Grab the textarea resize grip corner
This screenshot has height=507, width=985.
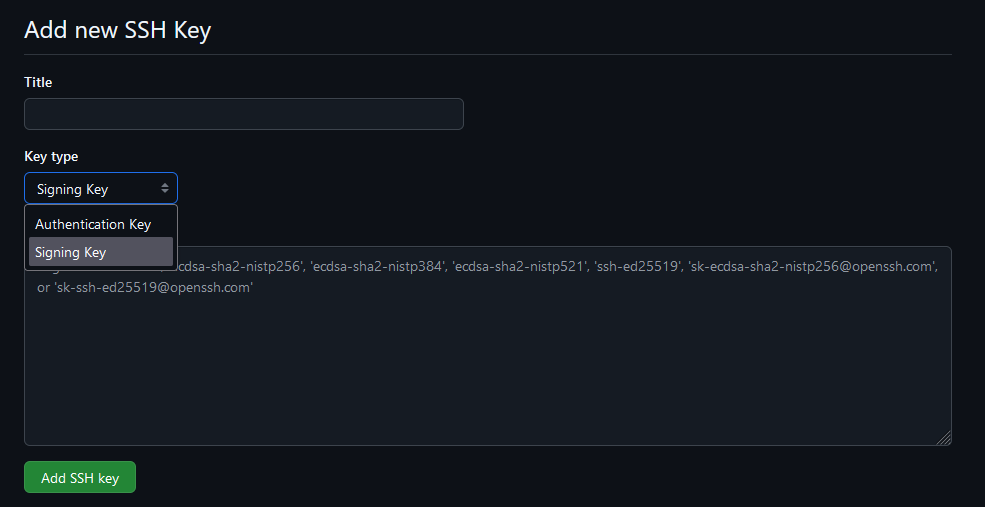pos(944,438)
